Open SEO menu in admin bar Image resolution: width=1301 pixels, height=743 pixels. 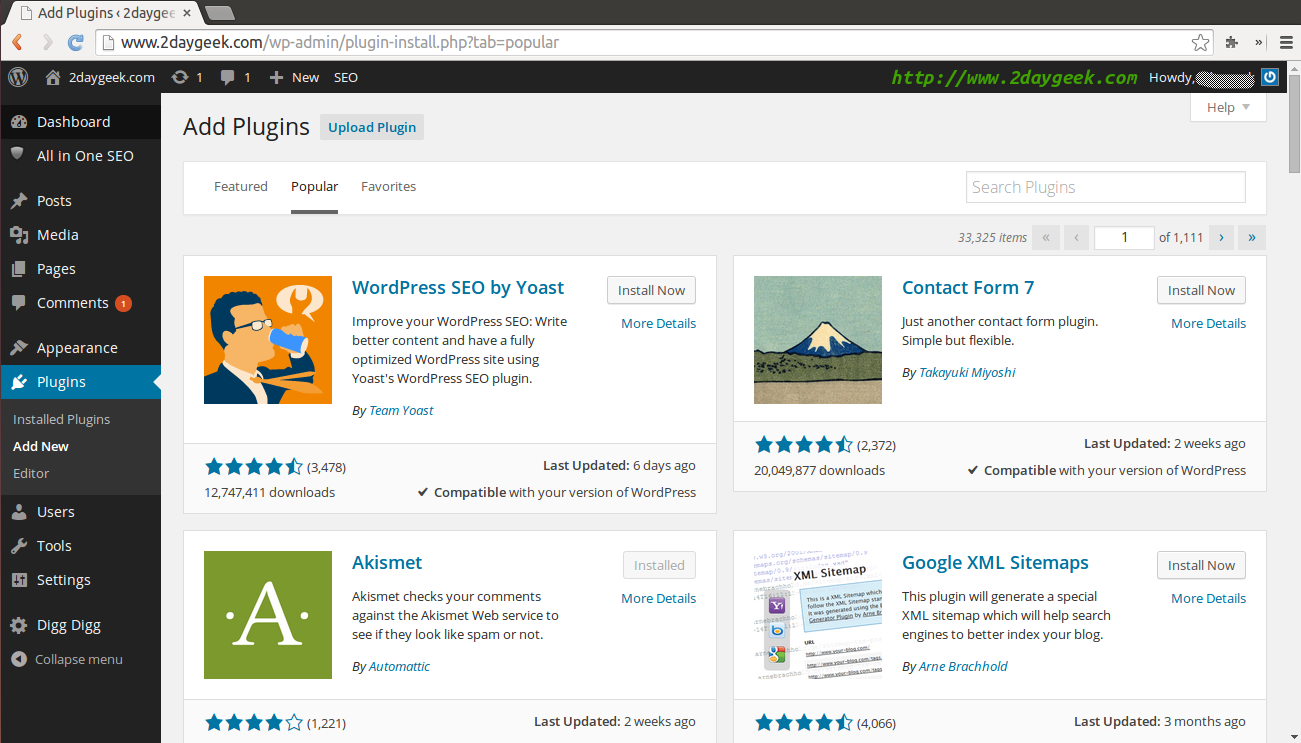(346, 77)
